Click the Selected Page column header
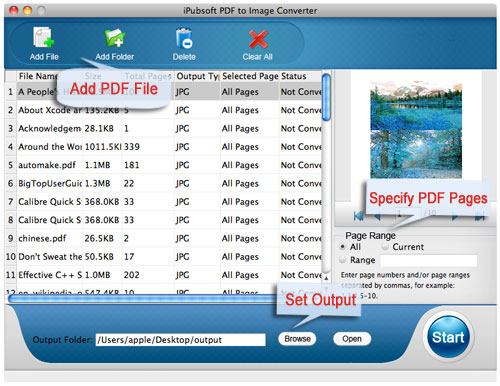This screenshot has width=500, height=386. (x=250, y=76)
